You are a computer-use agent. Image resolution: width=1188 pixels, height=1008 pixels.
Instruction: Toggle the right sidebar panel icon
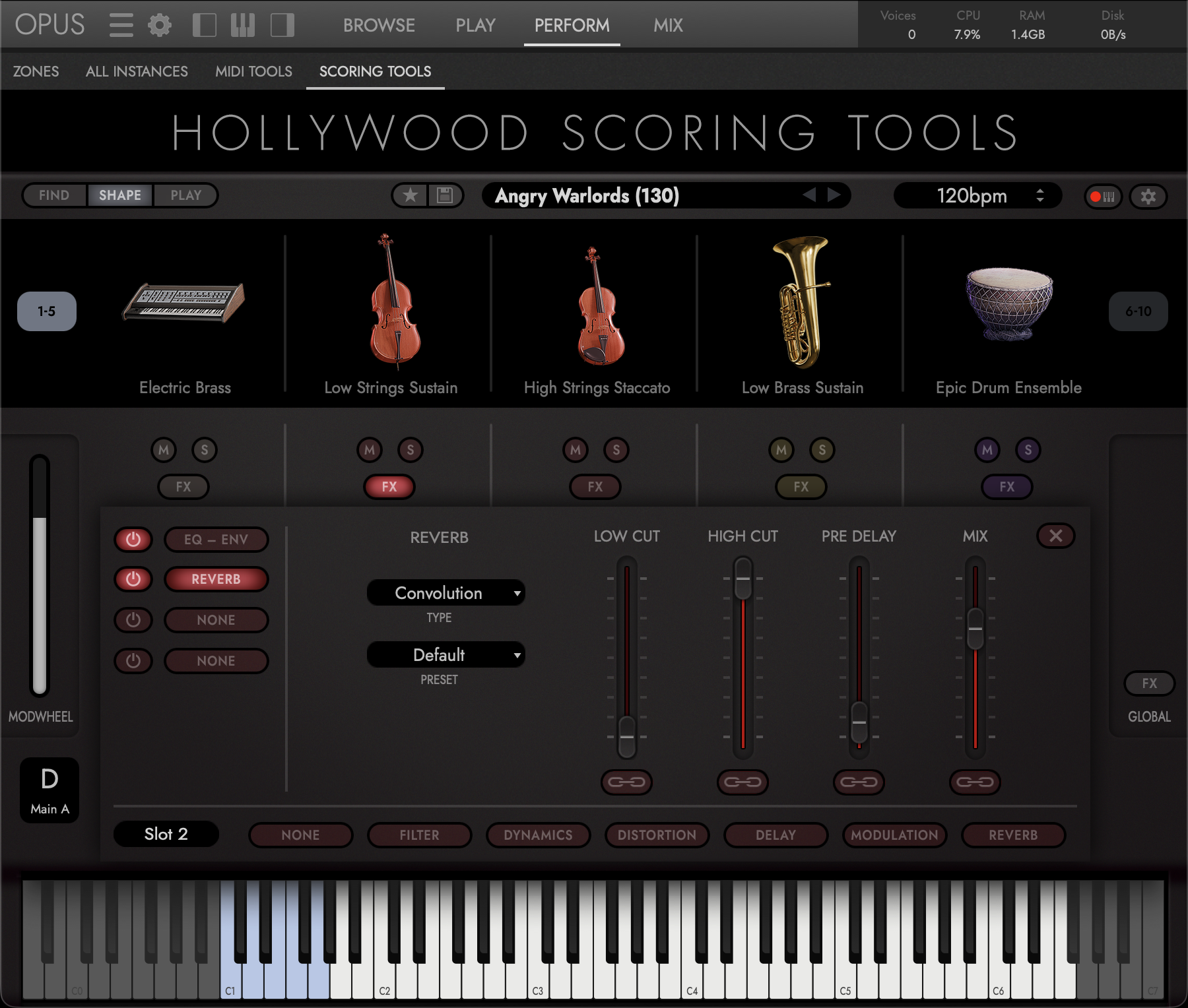[282, 25]
